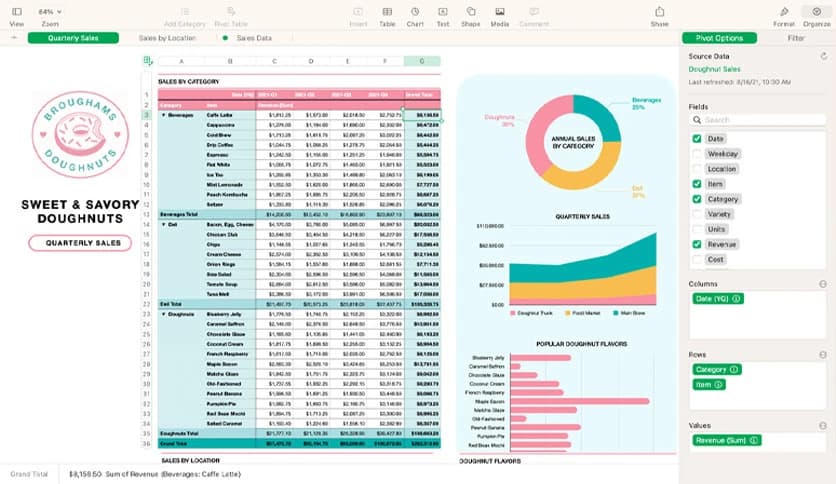Image resolution: width=836 pixels, height=484 pixels.
Task: Select column header F in table
Action: tap(384, 61)
